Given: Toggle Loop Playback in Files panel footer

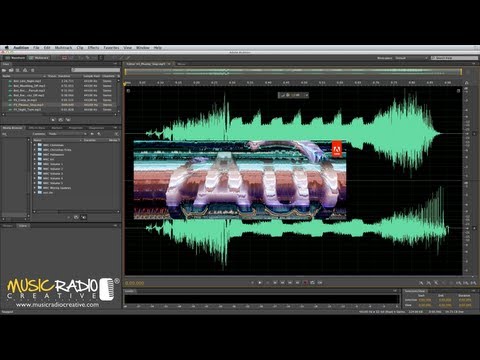Looking at the screenshot, I should click(61, 119).
